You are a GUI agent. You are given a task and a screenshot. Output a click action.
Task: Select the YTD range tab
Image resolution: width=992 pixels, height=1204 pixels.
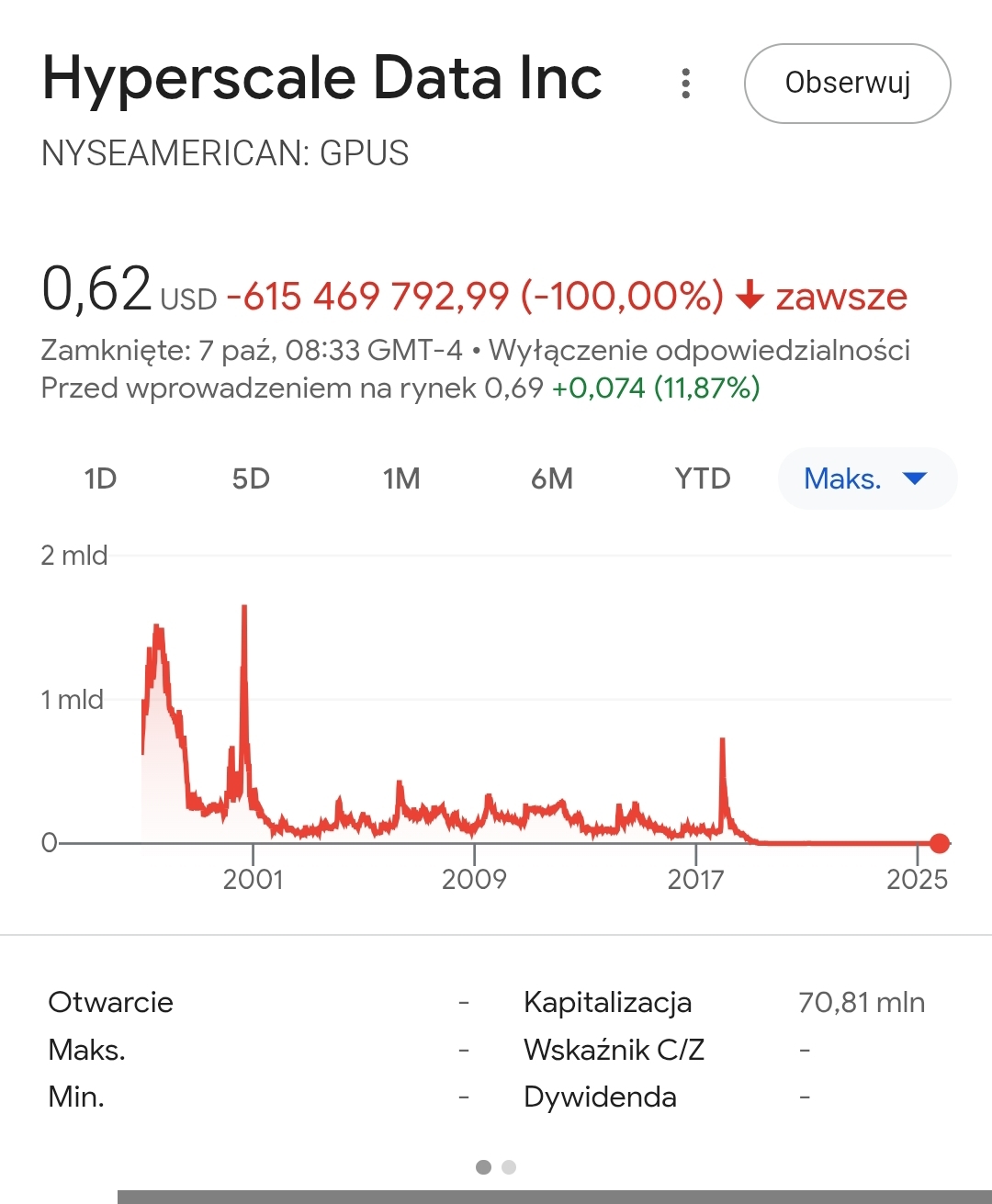pyautogui.click(x=703, y=478)
